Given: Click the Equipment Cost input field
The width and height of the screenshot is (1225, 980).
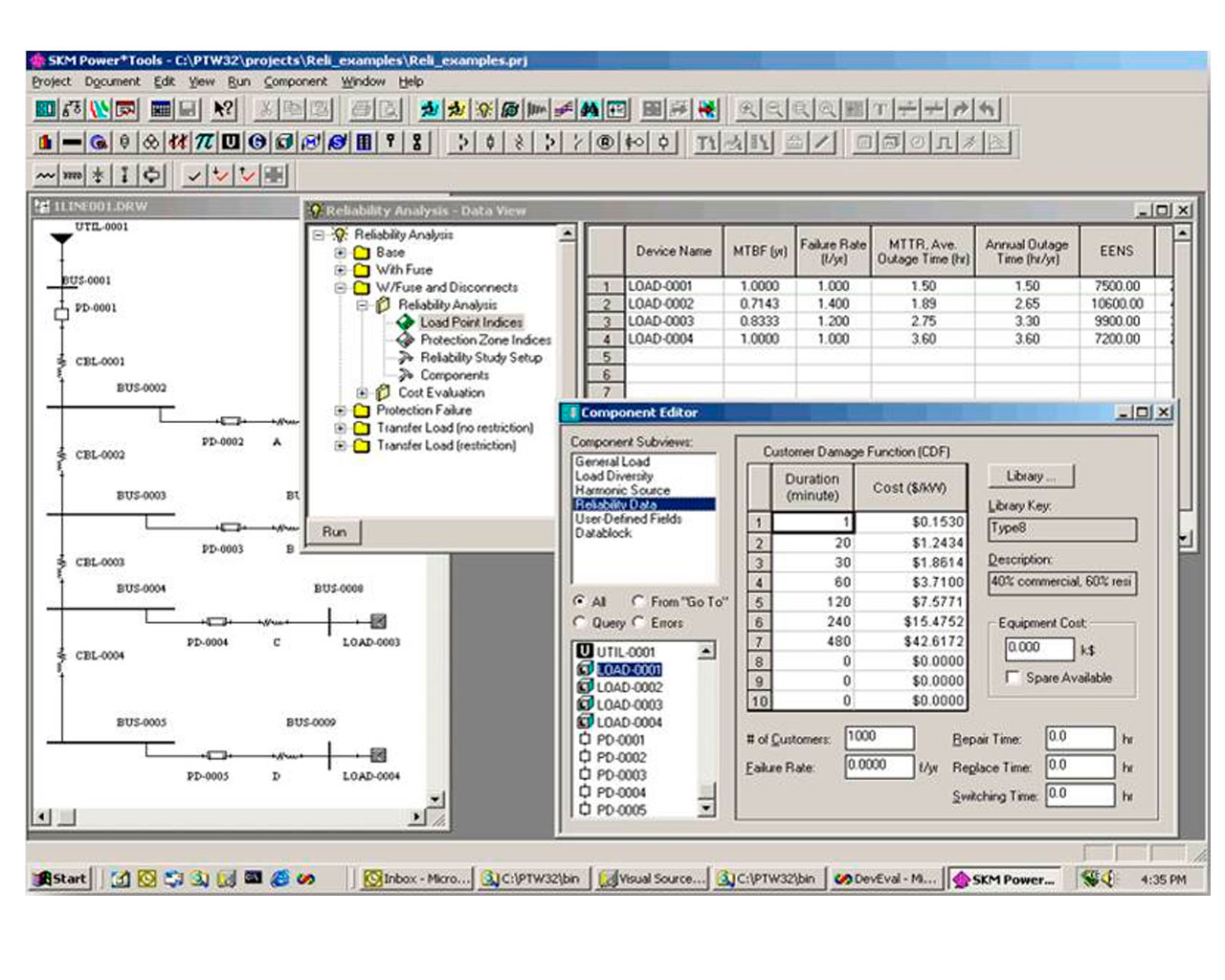Looking at the screenshot, I should coord(1038,648).
